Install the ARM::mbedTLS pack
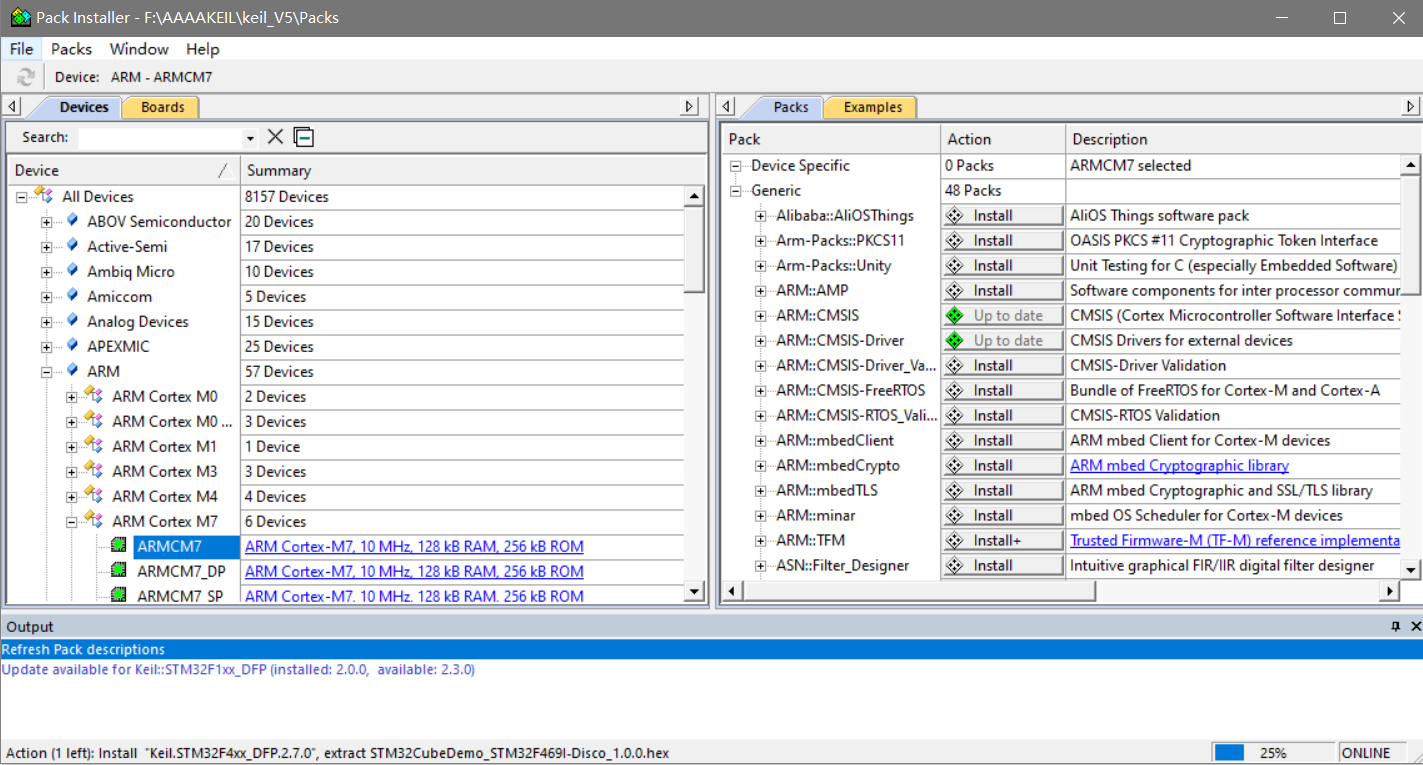The height and width of the screenshot is (765, 1423). click(1002, 490)
